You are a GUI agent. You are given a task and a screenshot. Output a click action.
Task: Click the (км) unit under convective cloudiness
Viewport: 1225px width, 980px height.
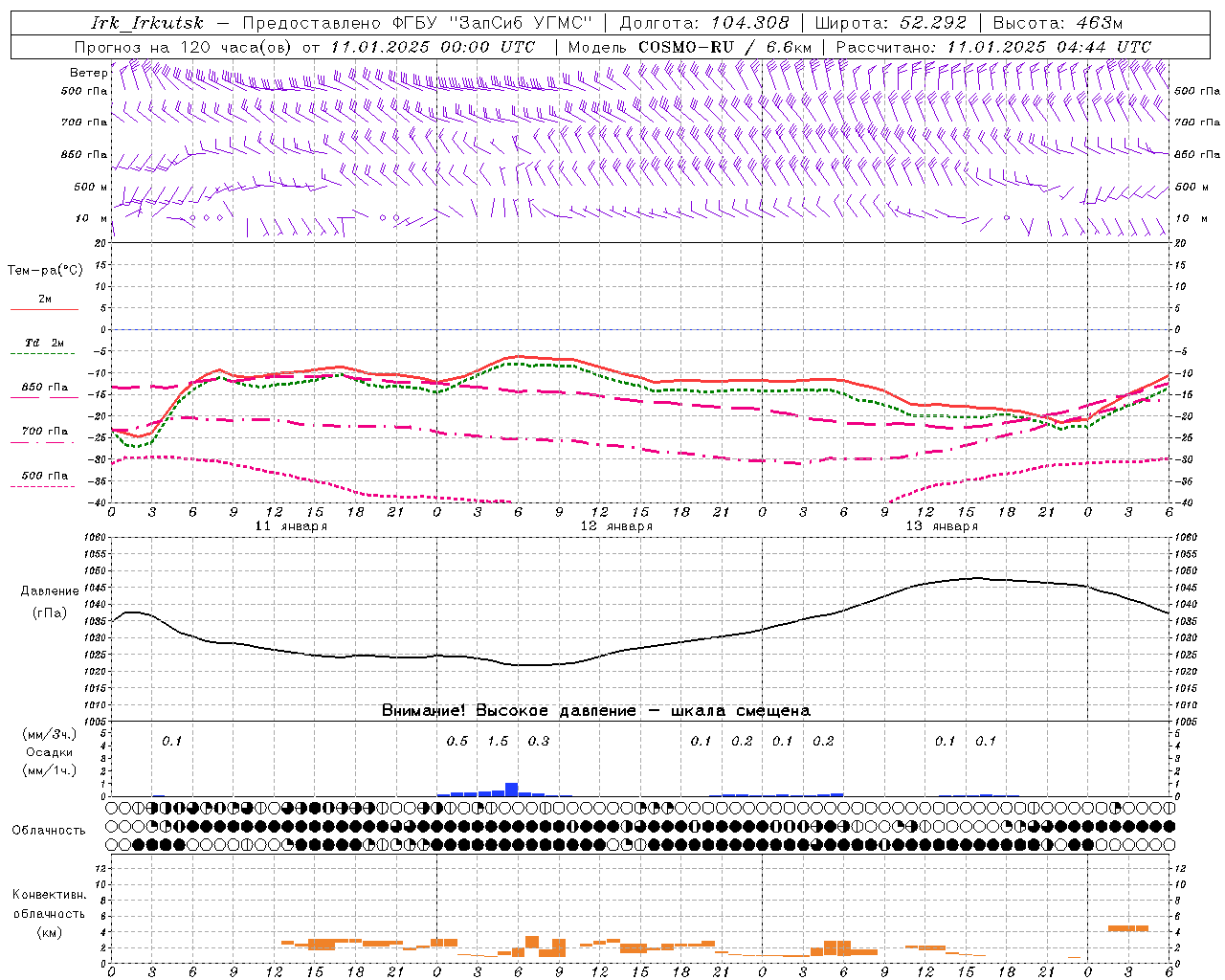tap(50, 932)
